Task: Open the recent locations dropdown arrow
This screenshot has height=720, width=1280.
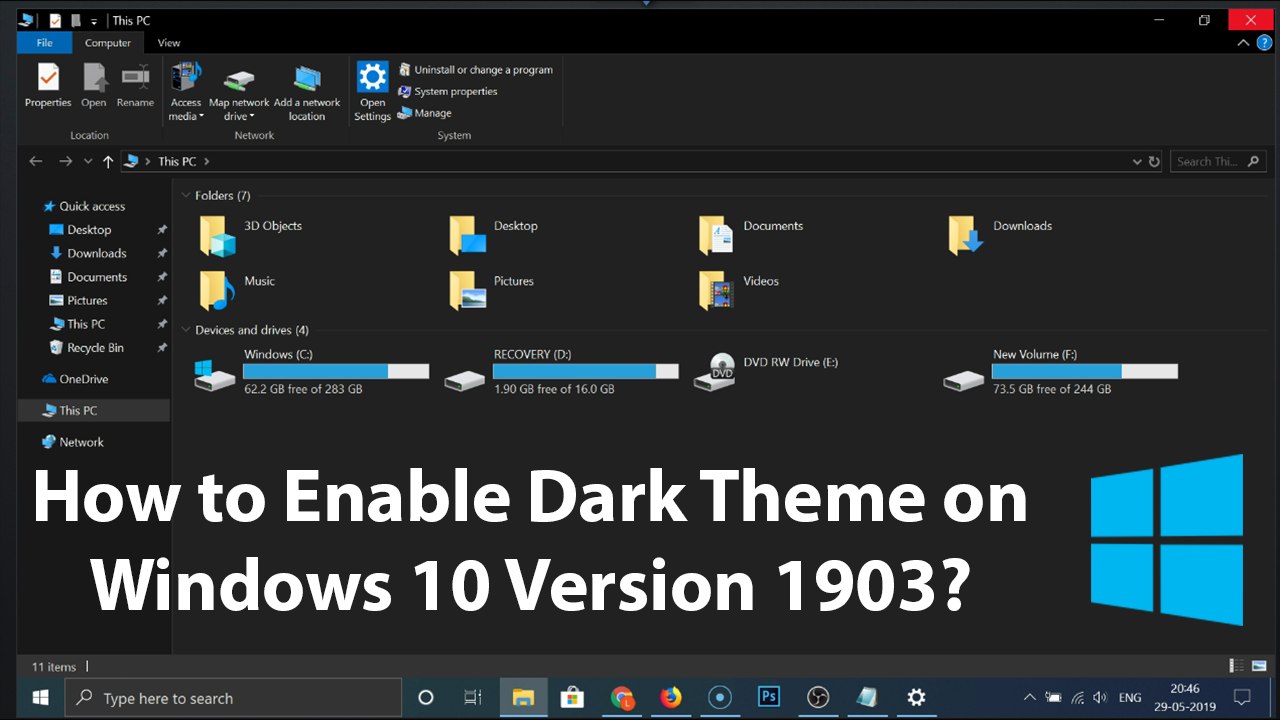Action: [x=88, y=161]
